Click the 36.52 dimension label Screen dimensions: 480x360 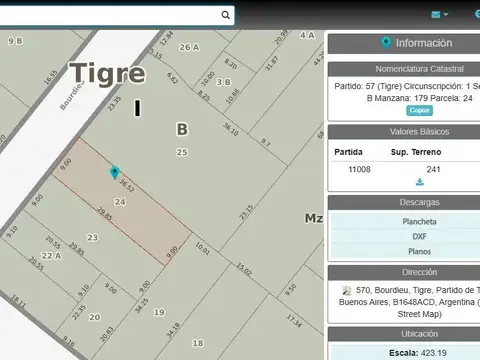[127, 185]
